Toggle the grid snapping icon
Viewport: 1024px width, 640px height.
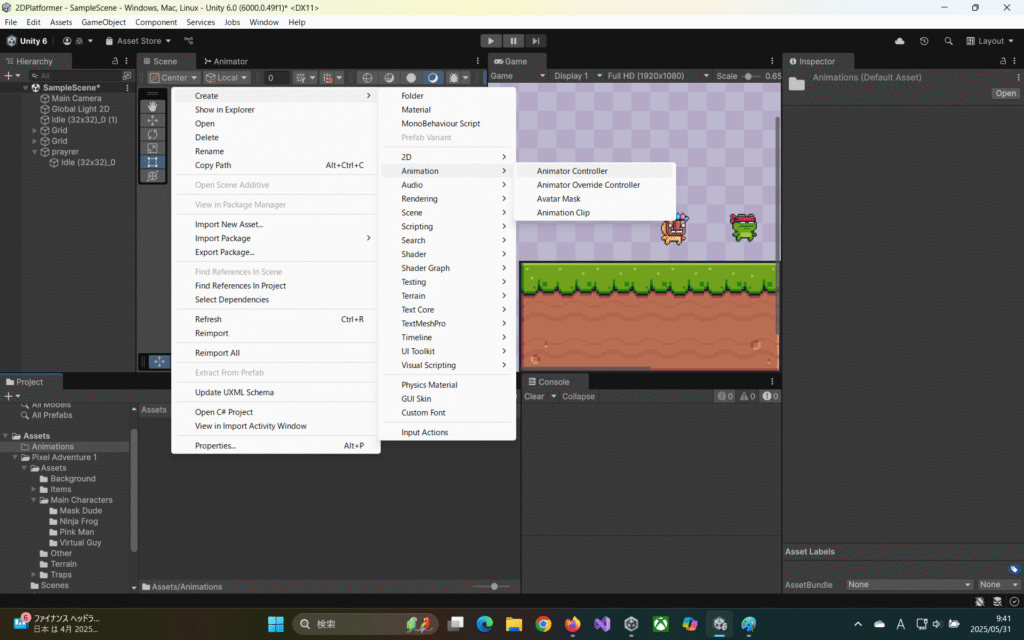click(300, 78)
